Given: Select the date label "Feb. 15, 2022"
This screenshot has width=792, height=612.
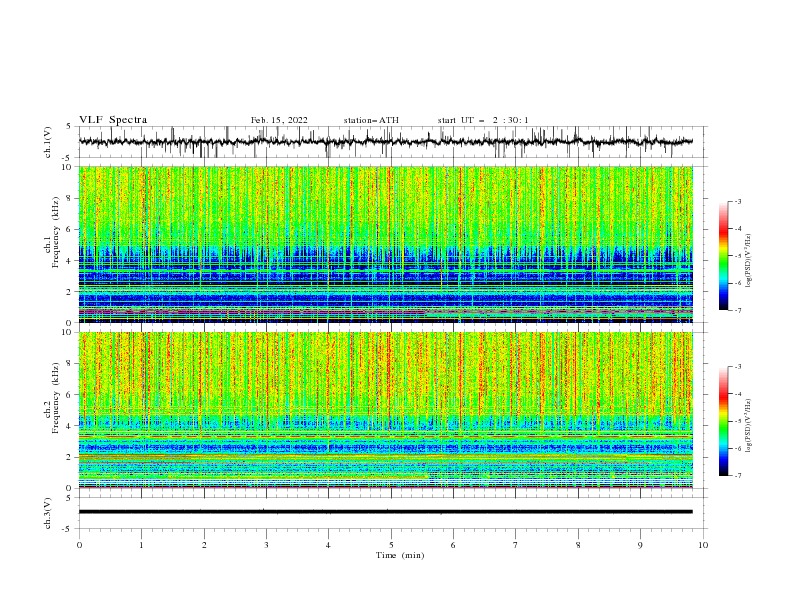Looking at the screenshot, I should [279, 120].
